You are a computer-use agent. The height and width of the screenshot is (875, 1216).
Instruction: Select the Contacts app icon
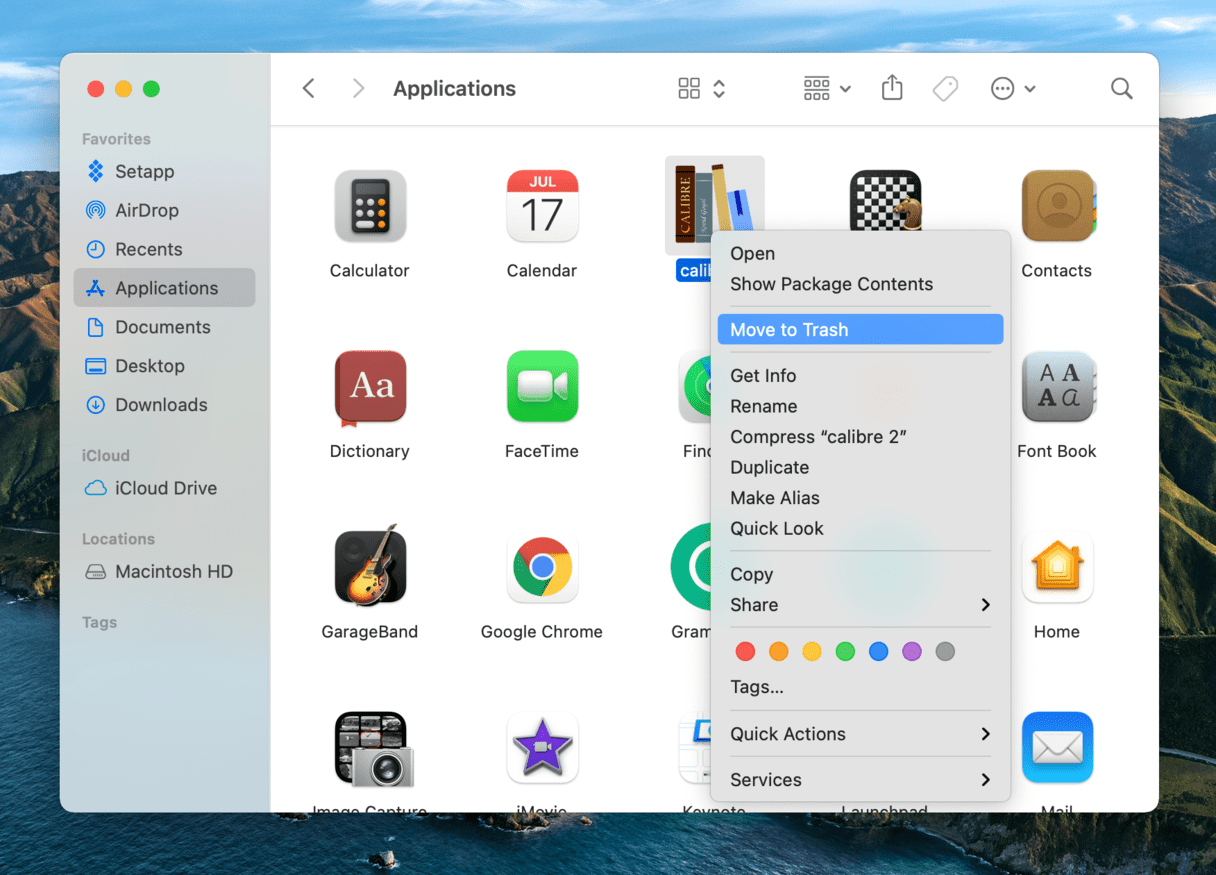pyautogui.click(x=1058, y=206)
